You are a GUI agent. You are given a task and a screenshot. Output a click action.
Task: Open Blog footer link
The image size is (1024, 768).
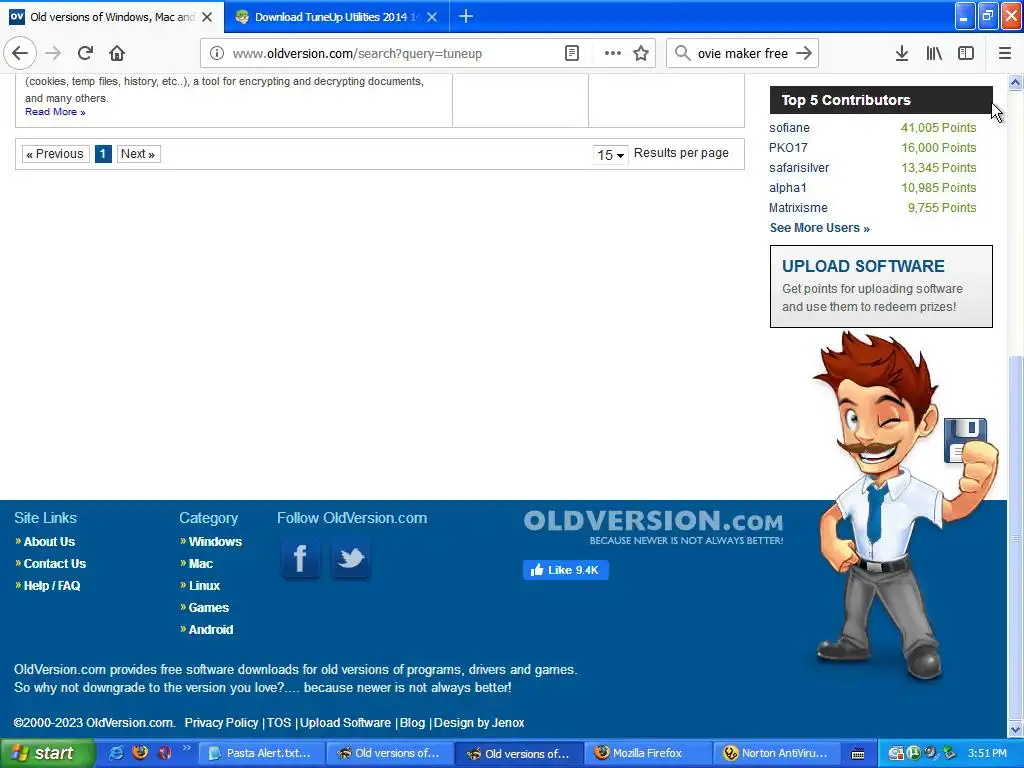pyautogui.click(x=412, y=722)
